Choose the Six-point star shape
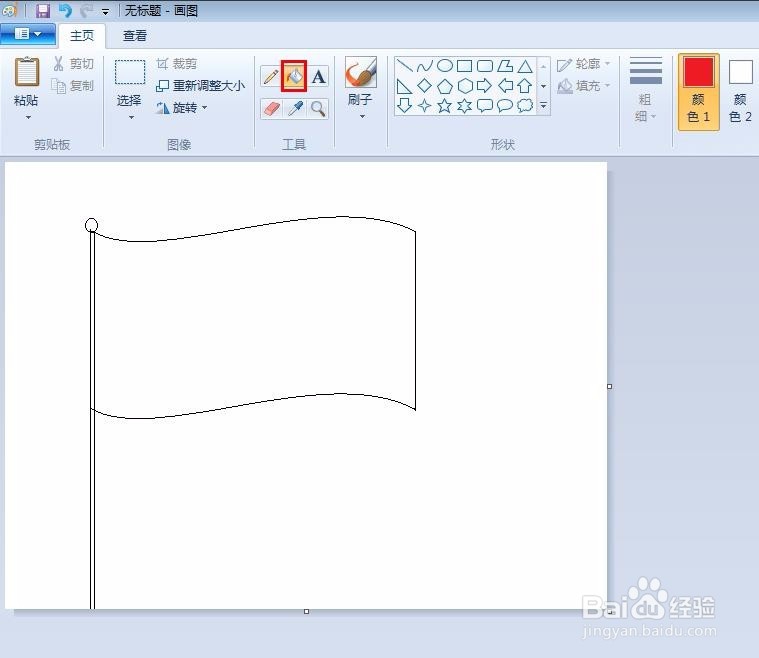Viewport: 759px width, 658px height. tap(465, 105)
